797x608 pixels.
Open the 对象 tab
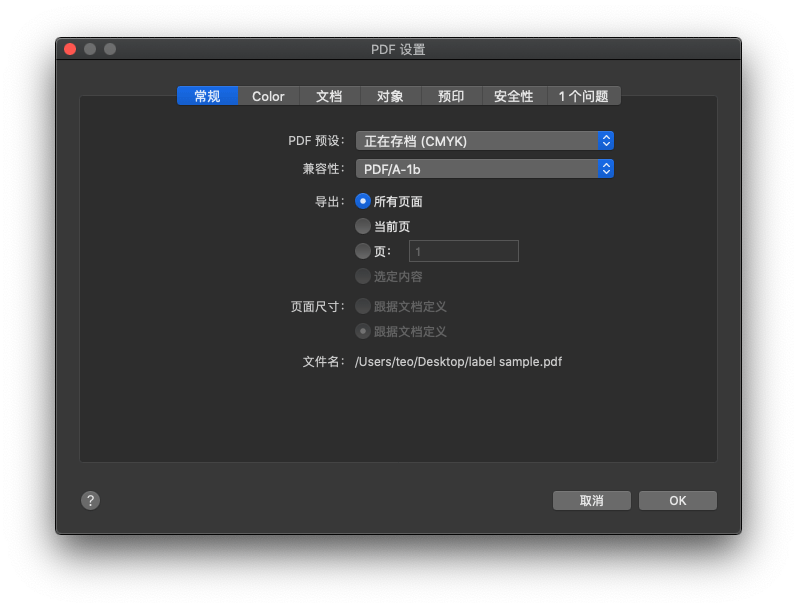point(390,96)
